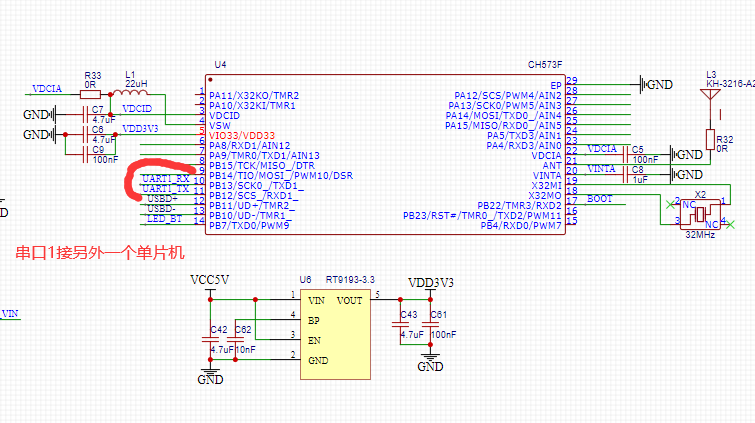Viewport: 755px width, 423px height.
Task: Click the red Chinese annotation text
Action: click(x=101, y=253)
